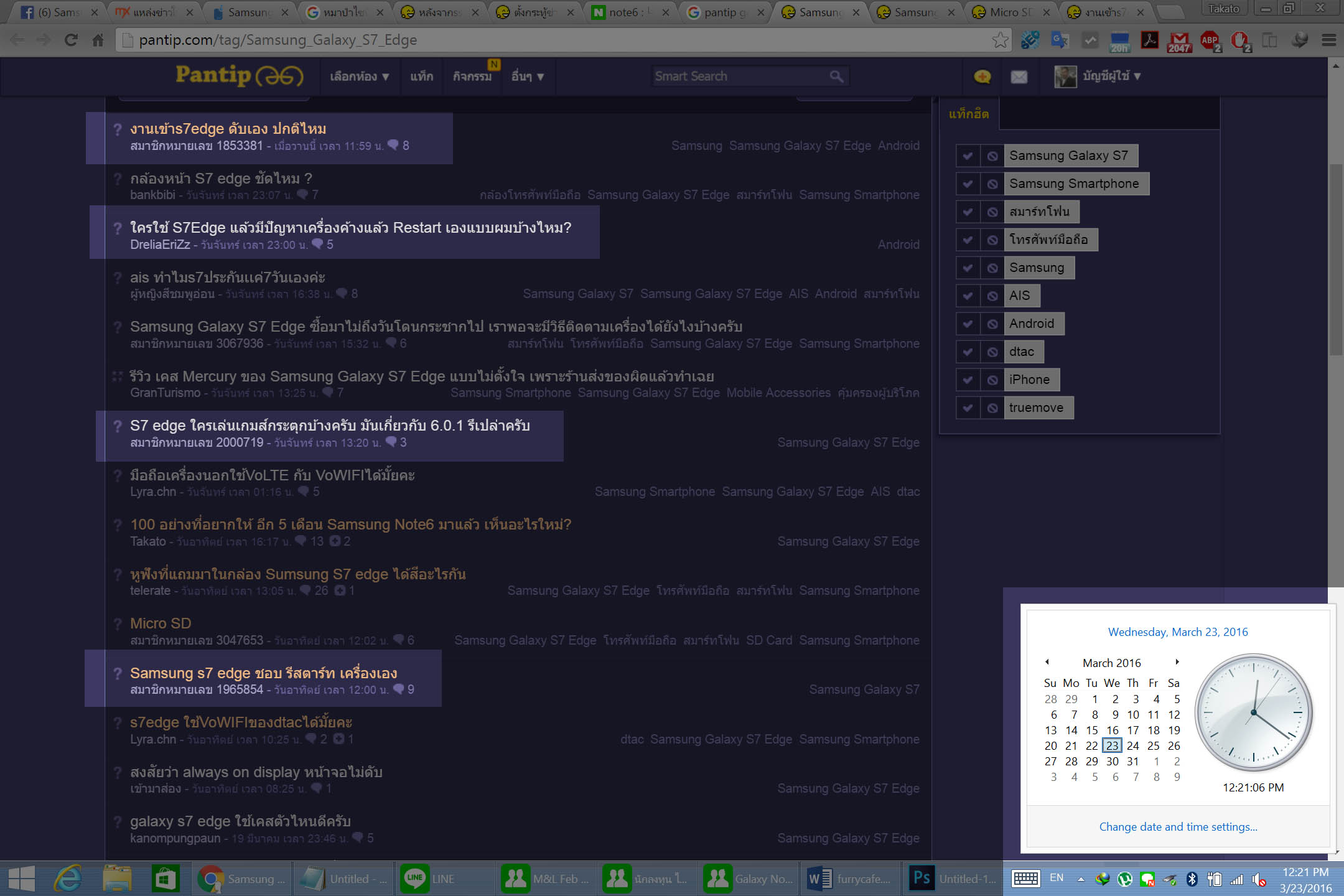
Task: Open the Micro SD topic link
Action: [161, 623]
